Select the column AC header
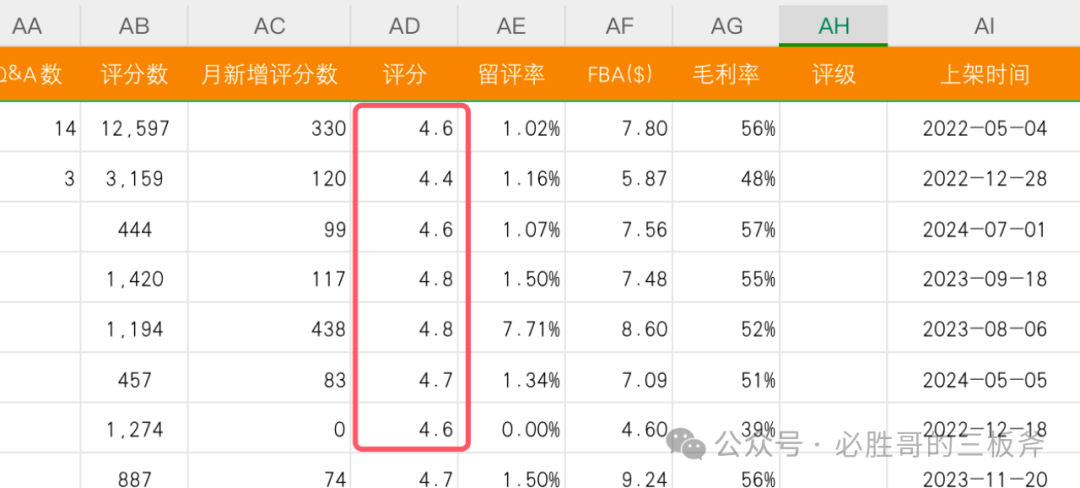1080x488 pixels. [x=269, y=25]
